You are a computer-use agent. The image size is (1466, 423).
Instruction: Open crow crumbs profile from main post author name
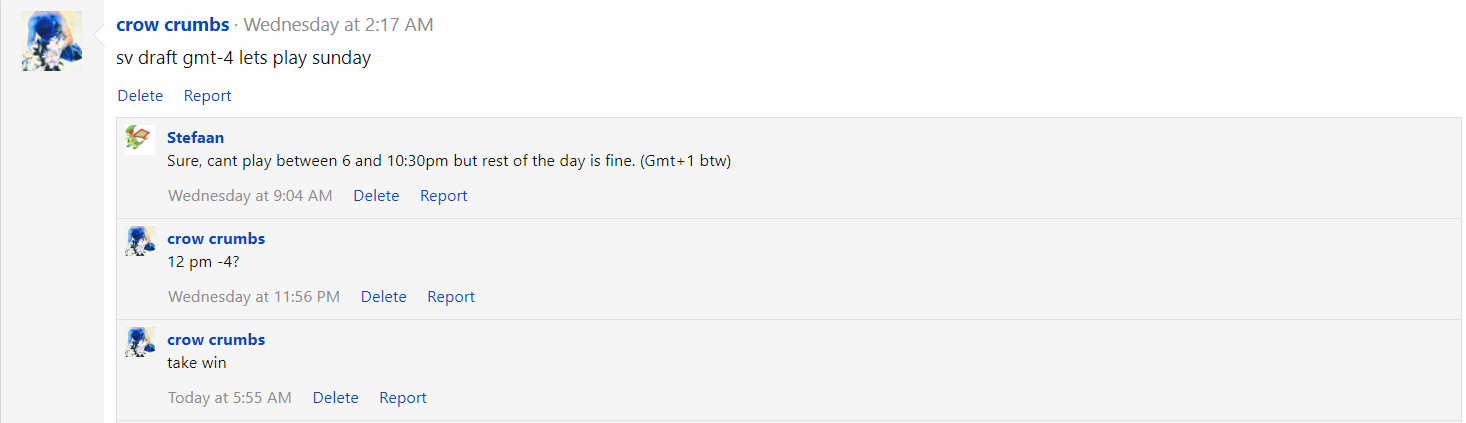[172, 25]
